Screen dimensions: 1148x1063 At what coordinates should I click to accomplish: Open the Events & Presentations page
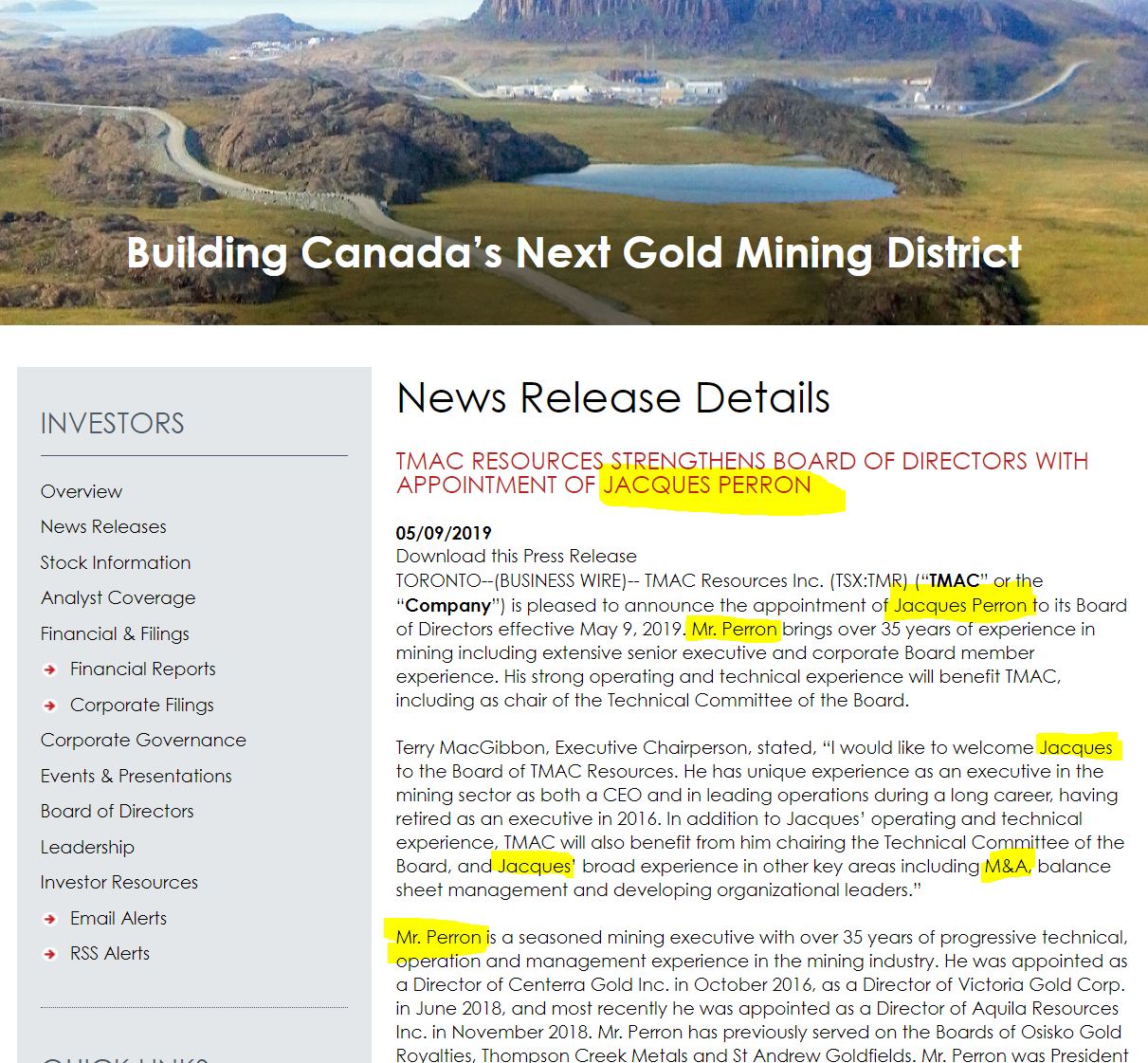coord(137,776)
